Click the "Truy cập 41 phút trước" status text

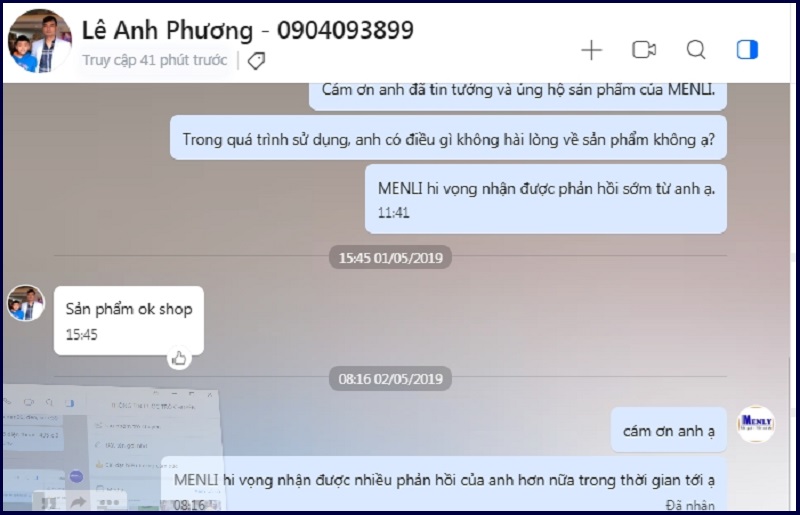point(155,60)
